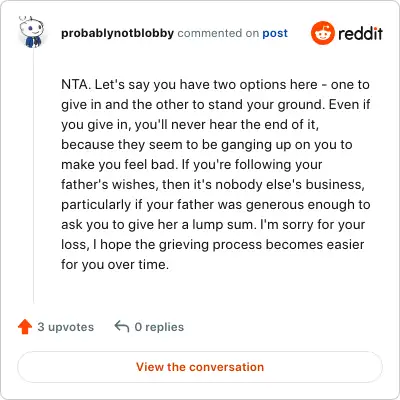Click the line starting "loss, I hope the grieving"
Screen dimensions: 400x400
(x=213, y=245)
